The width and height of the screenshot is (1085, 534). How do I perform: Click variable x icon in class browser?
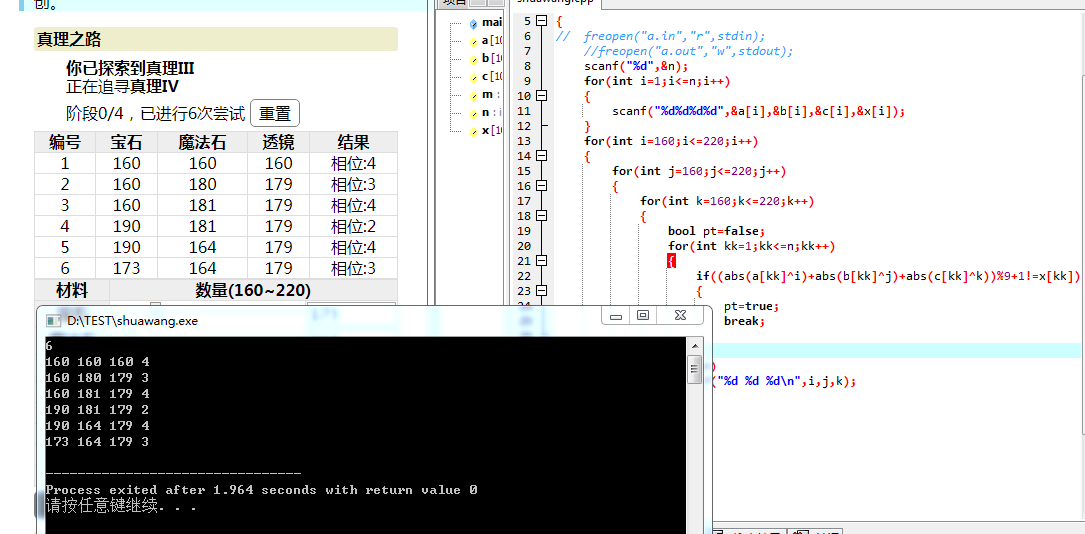tap(474, 131)
